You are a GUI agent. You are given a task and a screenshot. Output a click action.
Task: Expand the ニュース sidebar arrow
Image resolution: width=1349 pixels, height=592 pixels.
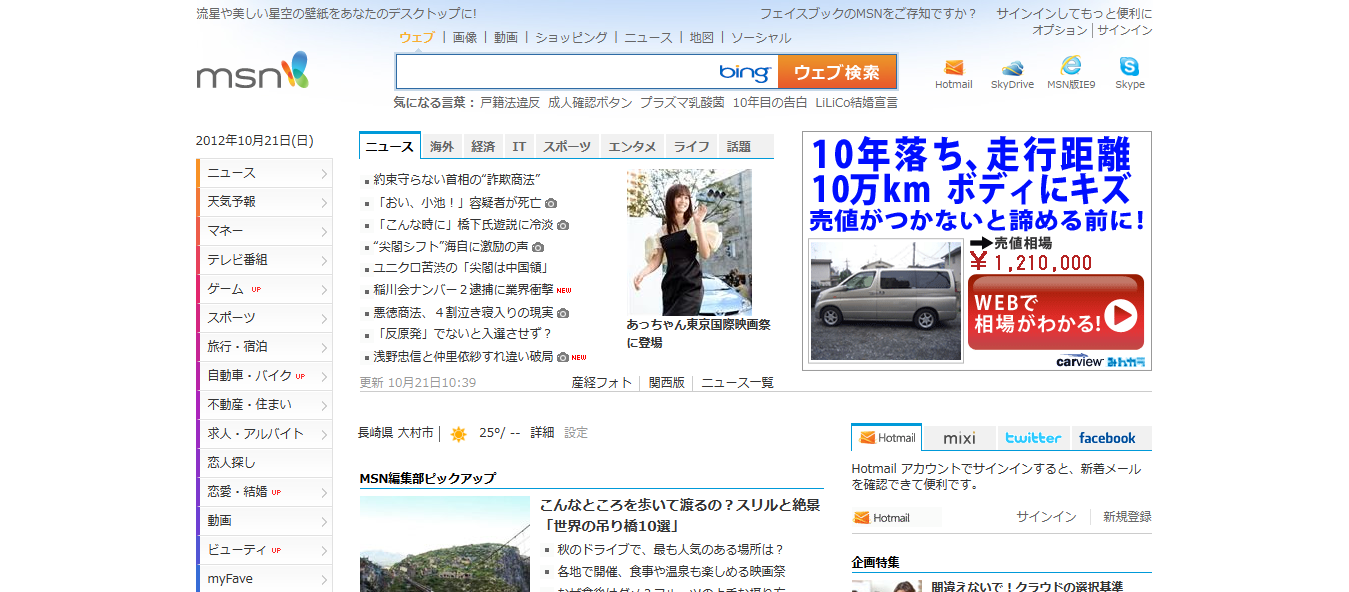(x=324, y=174)
